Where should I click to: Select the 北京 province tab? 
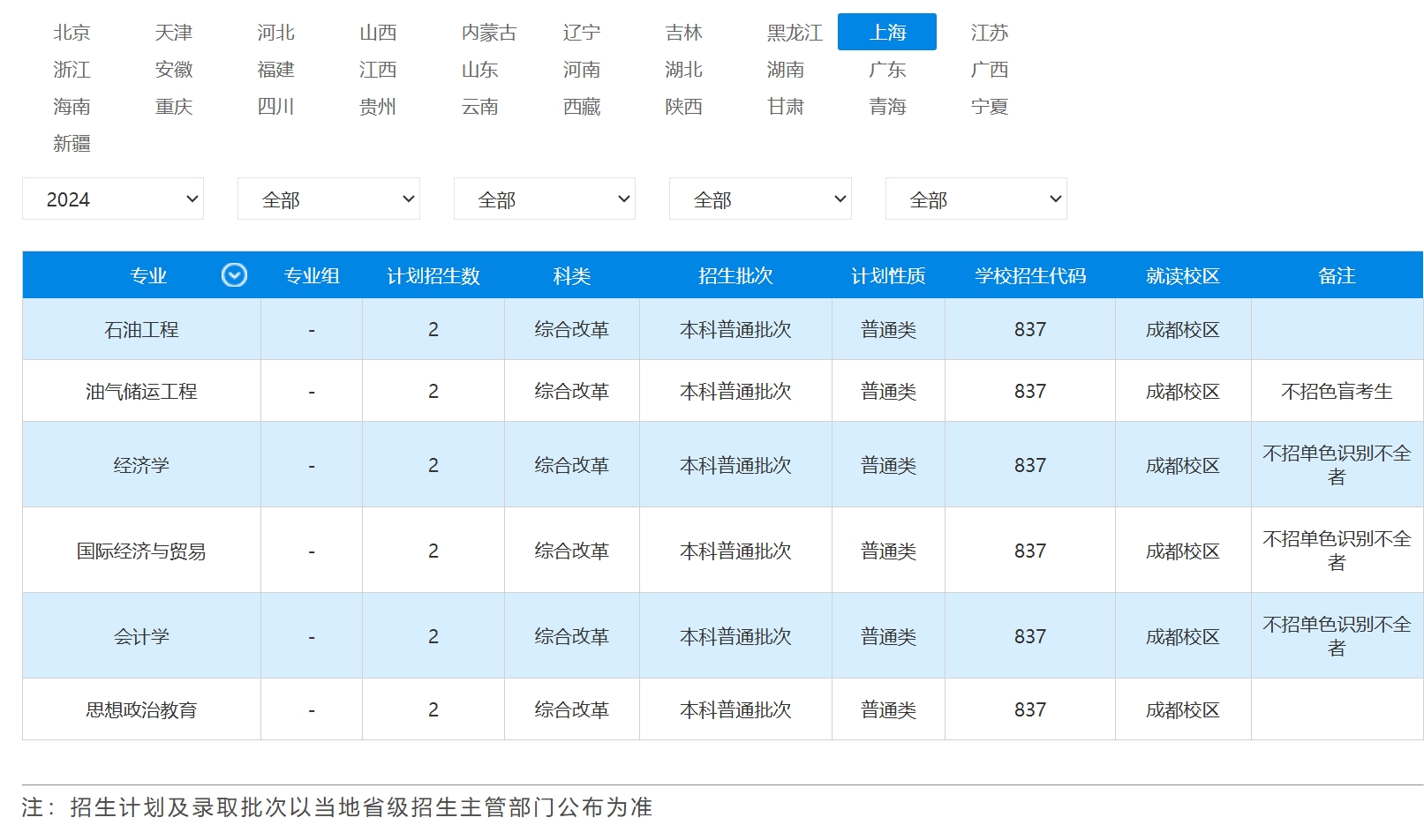pos(72,33)
